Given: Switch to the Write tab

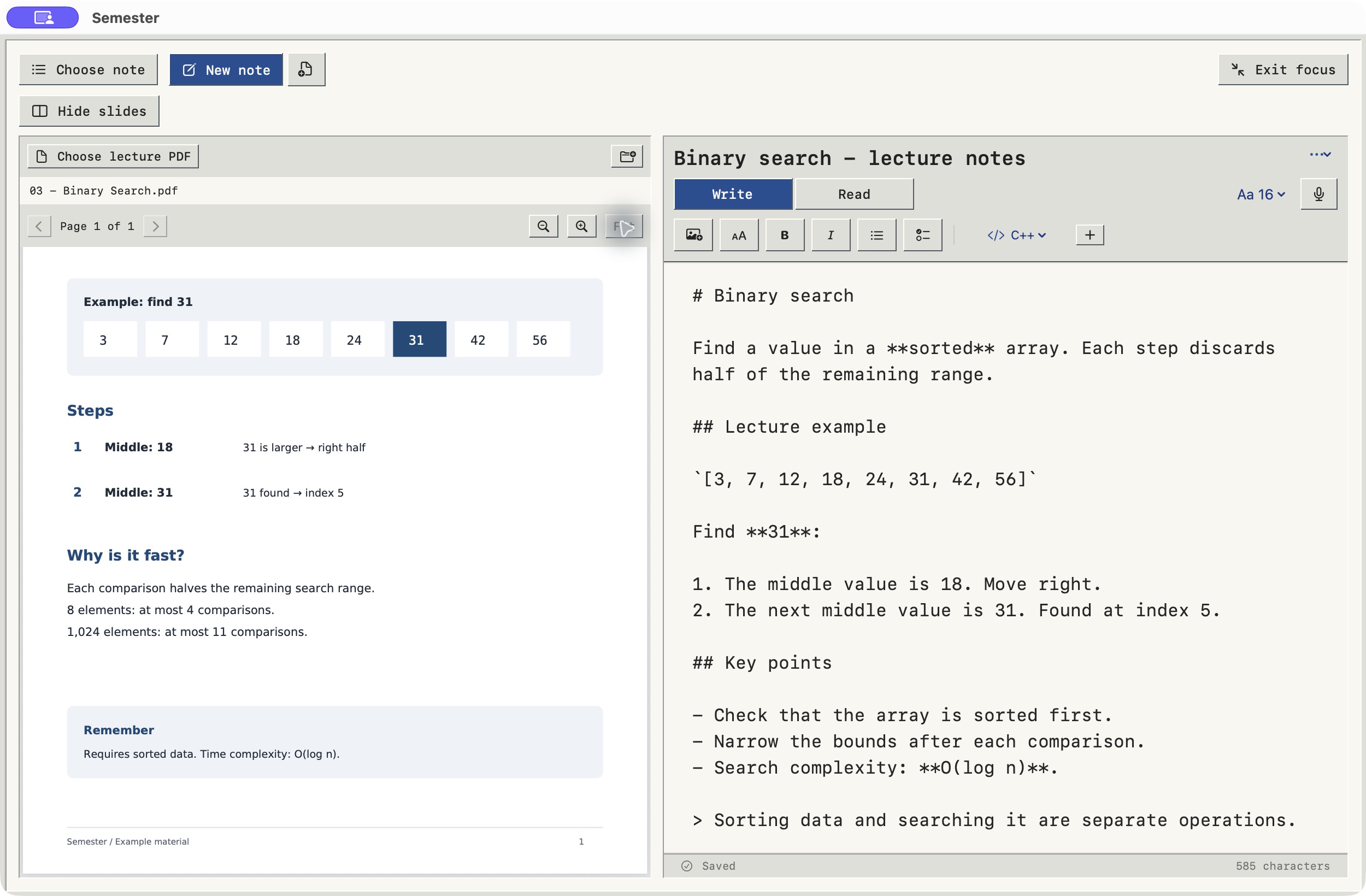Looking at the screenshot, I should [732, 194].
